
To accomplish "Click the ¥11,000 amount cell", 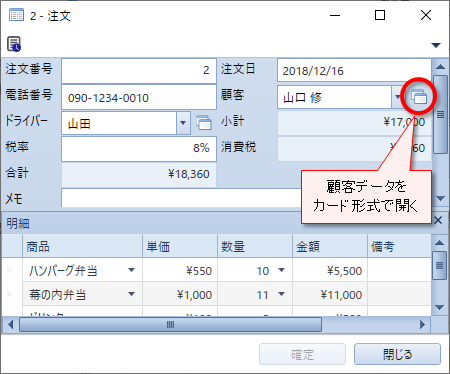I will [330, 294].
